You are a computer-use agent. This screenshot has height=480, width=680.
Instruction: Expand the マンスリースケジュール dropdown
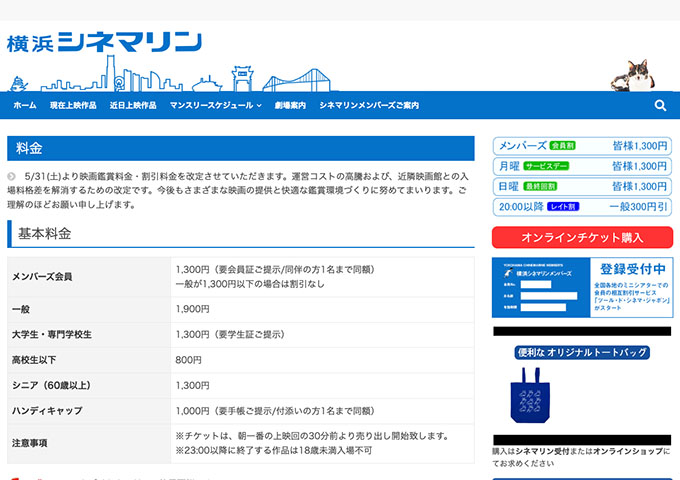pyautogui.click(x=216, y=105)
